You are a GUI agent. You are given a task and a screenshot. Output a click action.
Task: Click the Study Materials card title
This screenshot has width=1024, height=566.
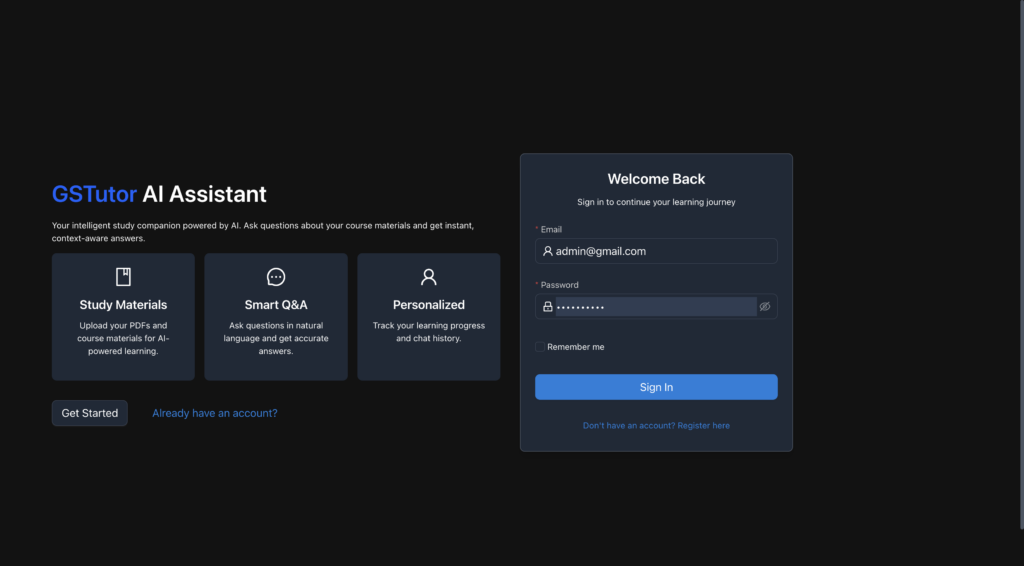click(123, 305)
